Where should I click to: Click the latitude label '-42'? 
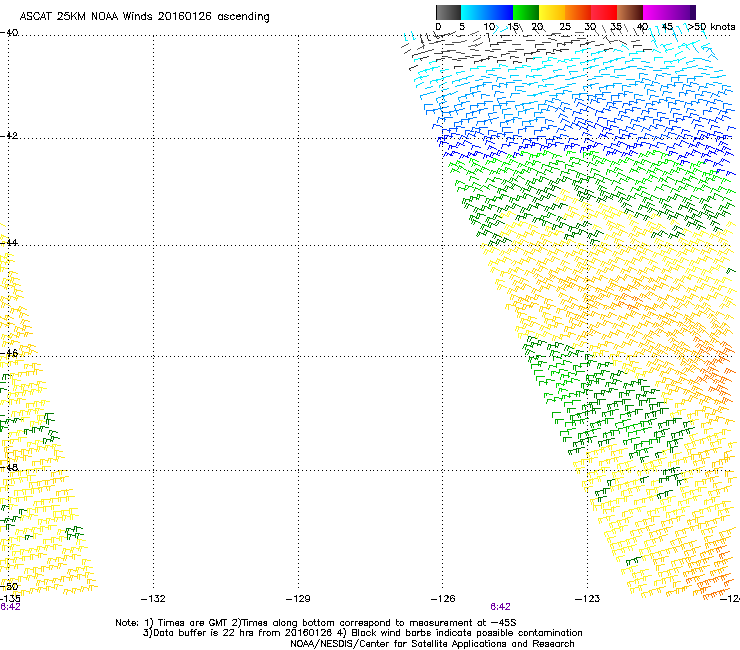click(x=9, y=135)
